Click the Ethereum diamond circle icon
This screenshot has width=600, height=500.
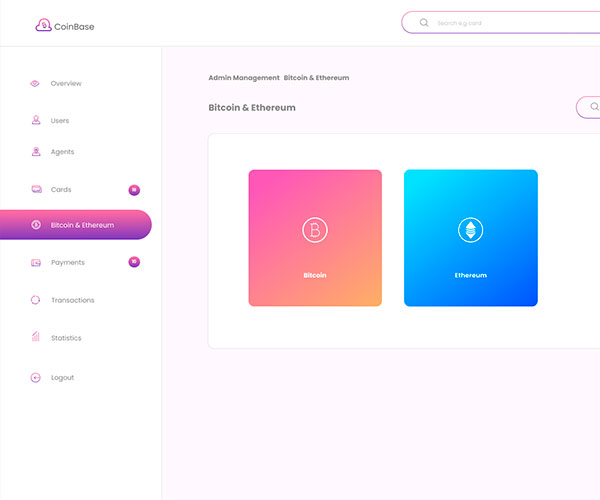click(470, 230)
